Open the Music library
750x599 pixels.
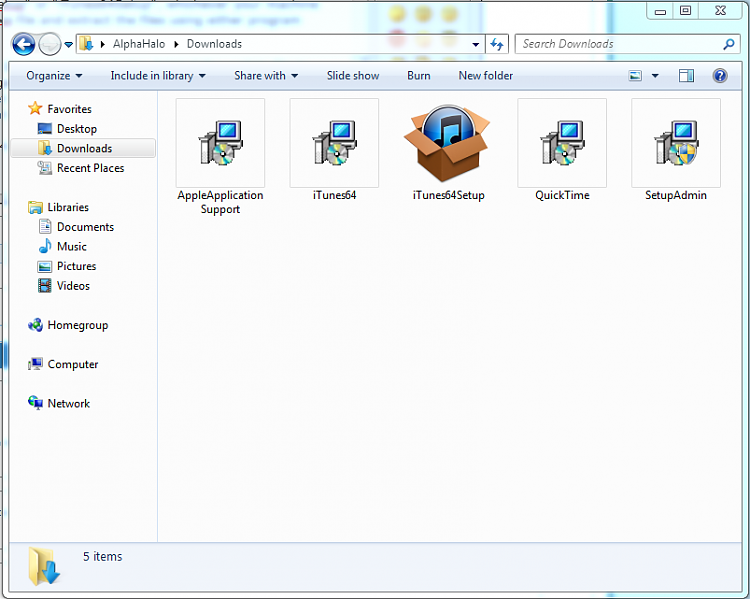tap(72, 246)
